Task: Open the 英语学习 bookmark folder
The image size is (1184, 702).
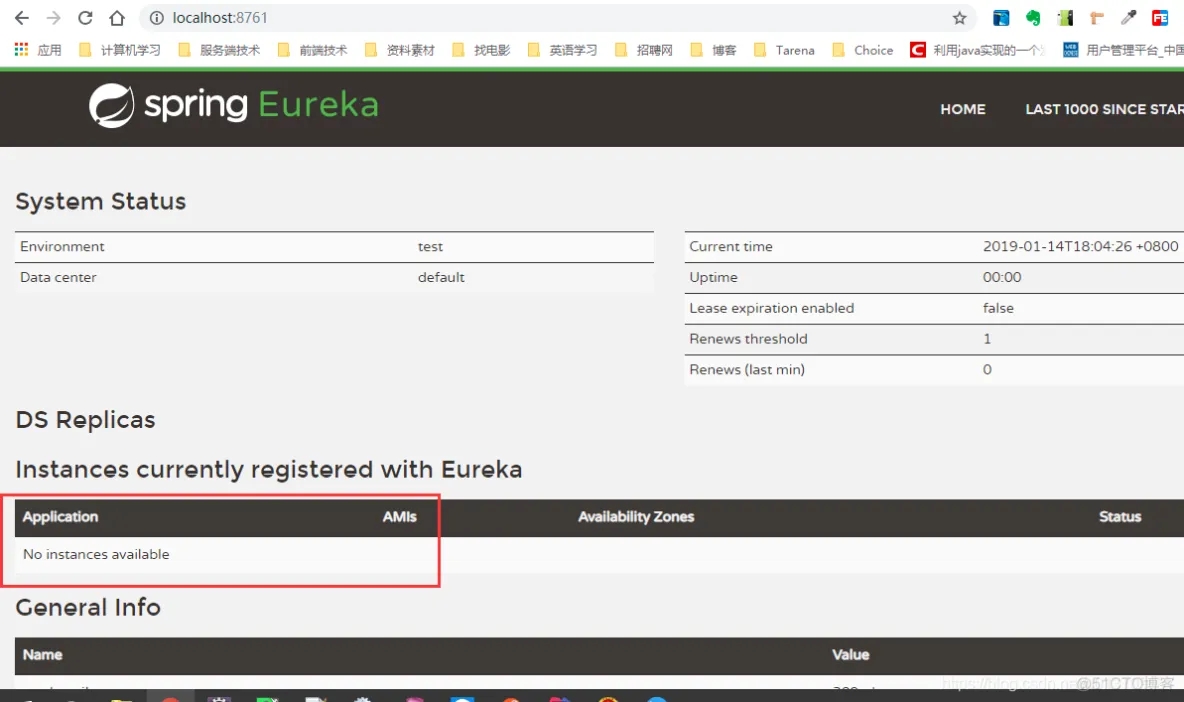Action: (x=563, y=50)
